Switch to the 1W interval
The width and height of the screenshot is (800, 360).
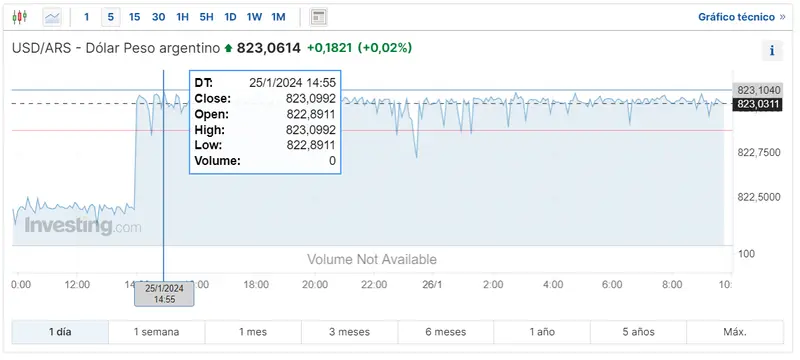(254, 17)
